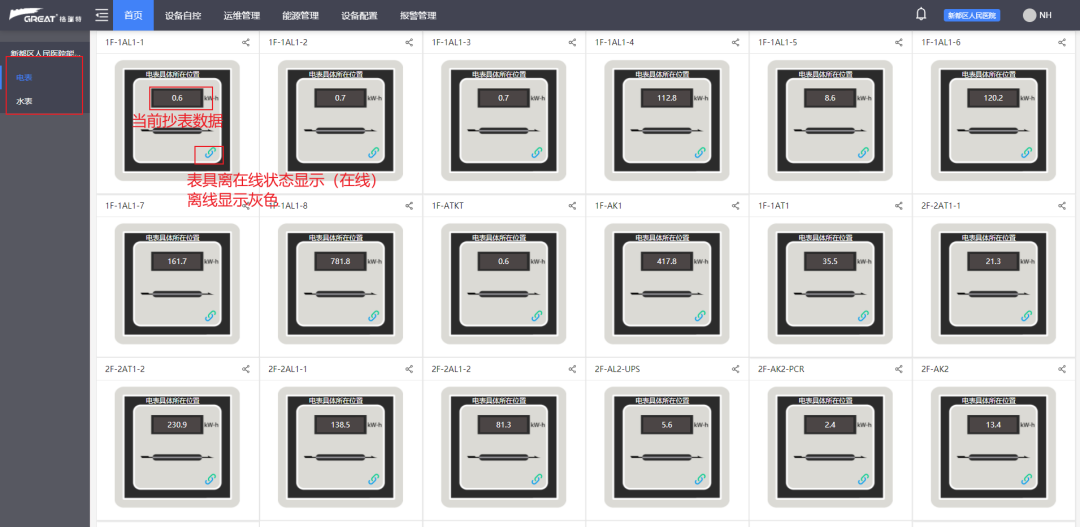The height and width of the screenshot is (527, 1080).
Task: Click share icon on 2F-AK2 card
Action: [1062, 369]
